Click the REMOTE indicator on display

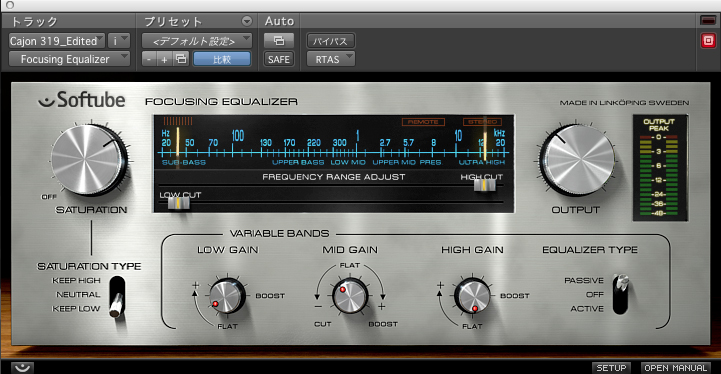[423, 122]
